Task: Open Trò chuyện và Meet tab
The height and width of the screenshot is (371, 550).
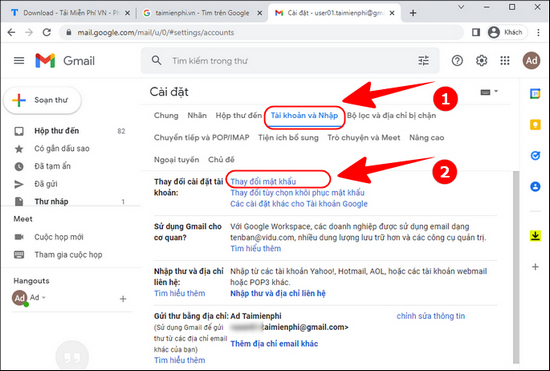Action: click(x=364, y=137)
